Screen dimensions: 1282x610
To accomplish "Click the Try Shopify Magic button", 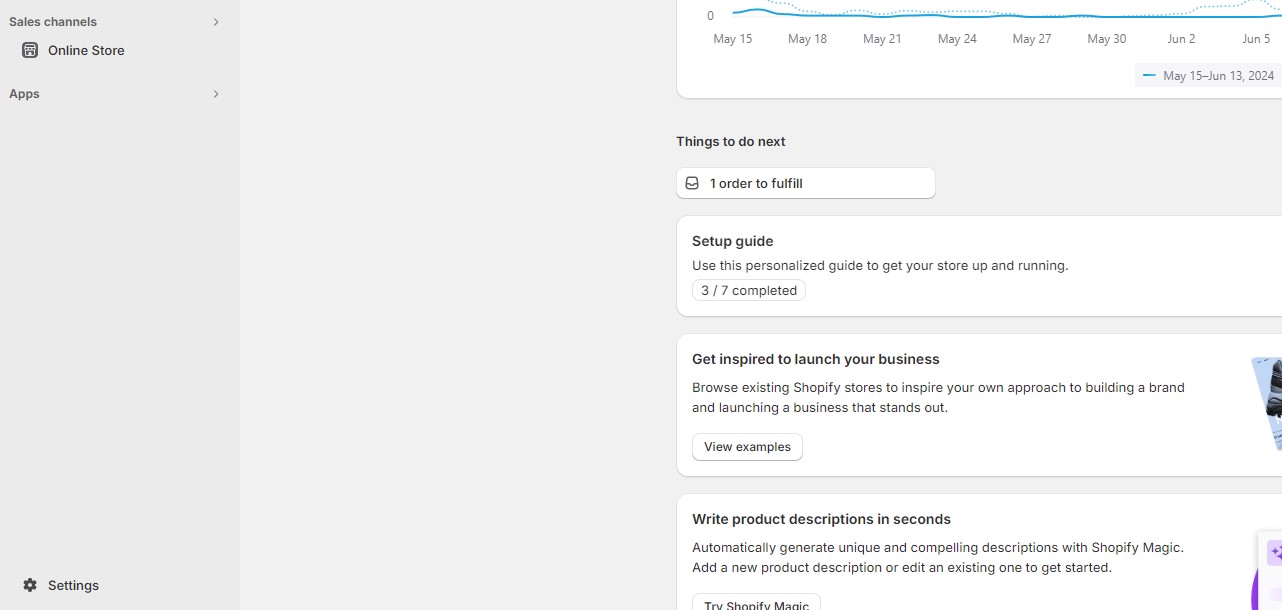I will 756,603.
